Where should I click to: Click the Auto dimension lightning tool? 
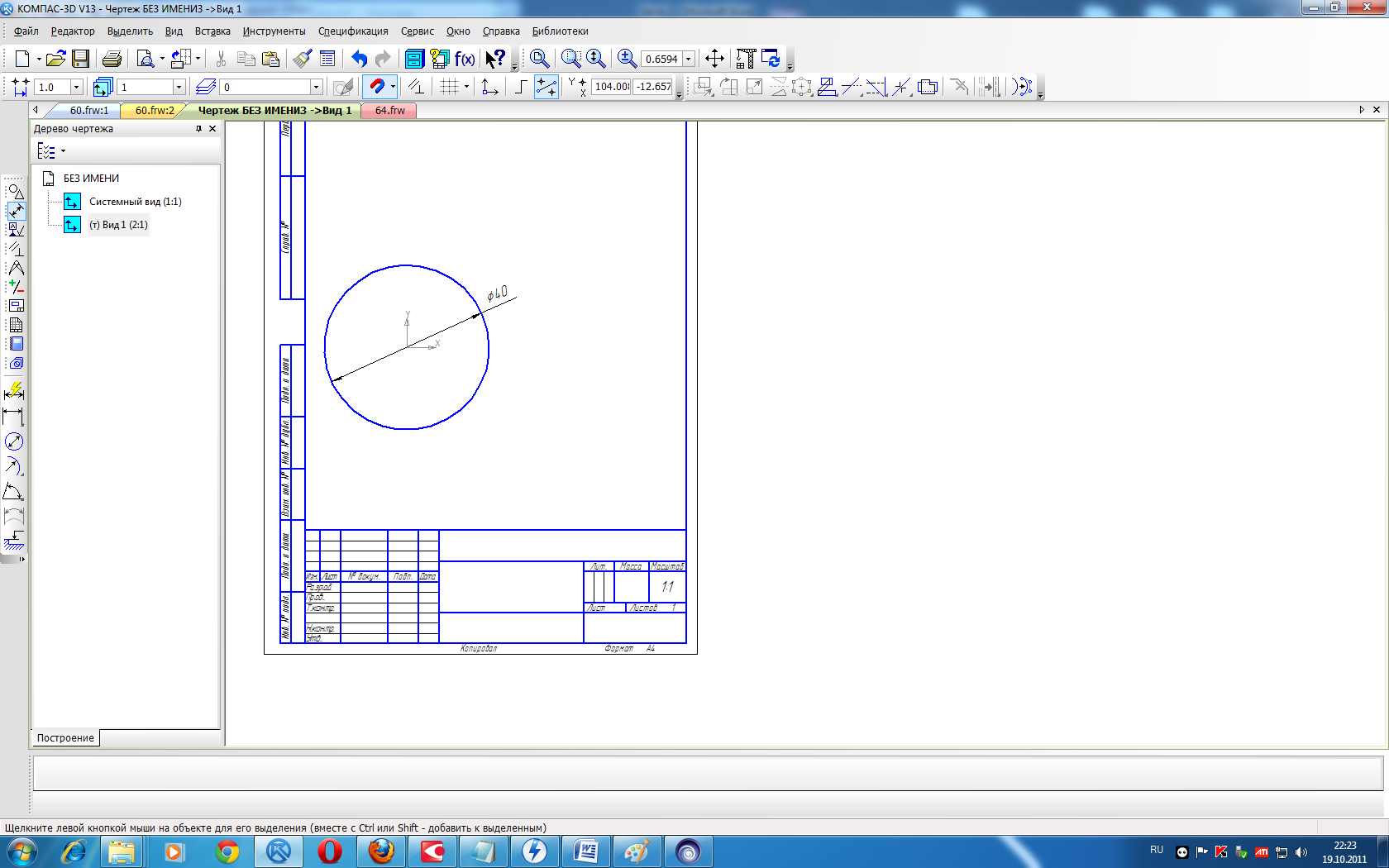pos(14,391)
